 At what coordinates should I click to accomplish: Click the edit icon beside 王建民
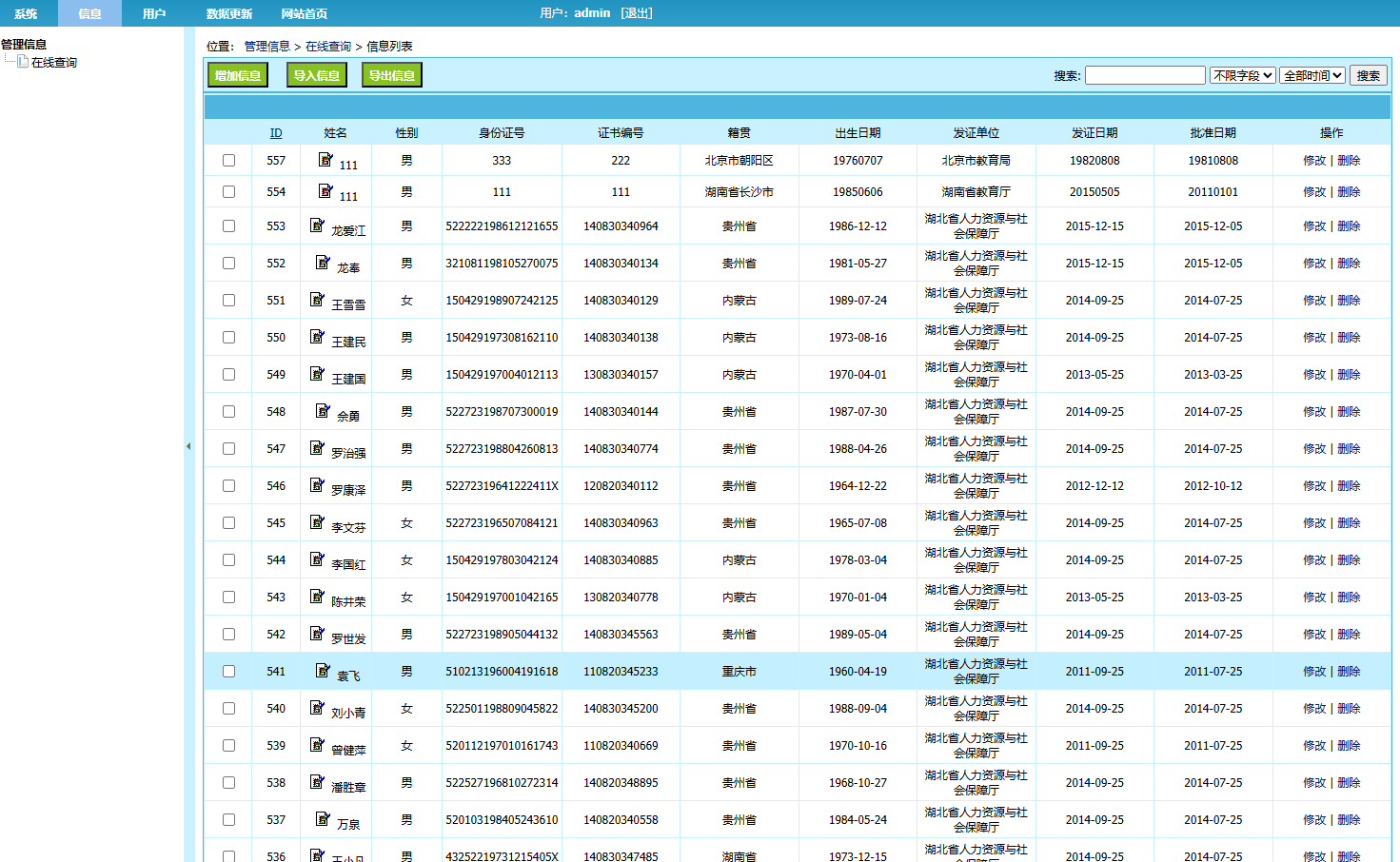coord(318,337)
